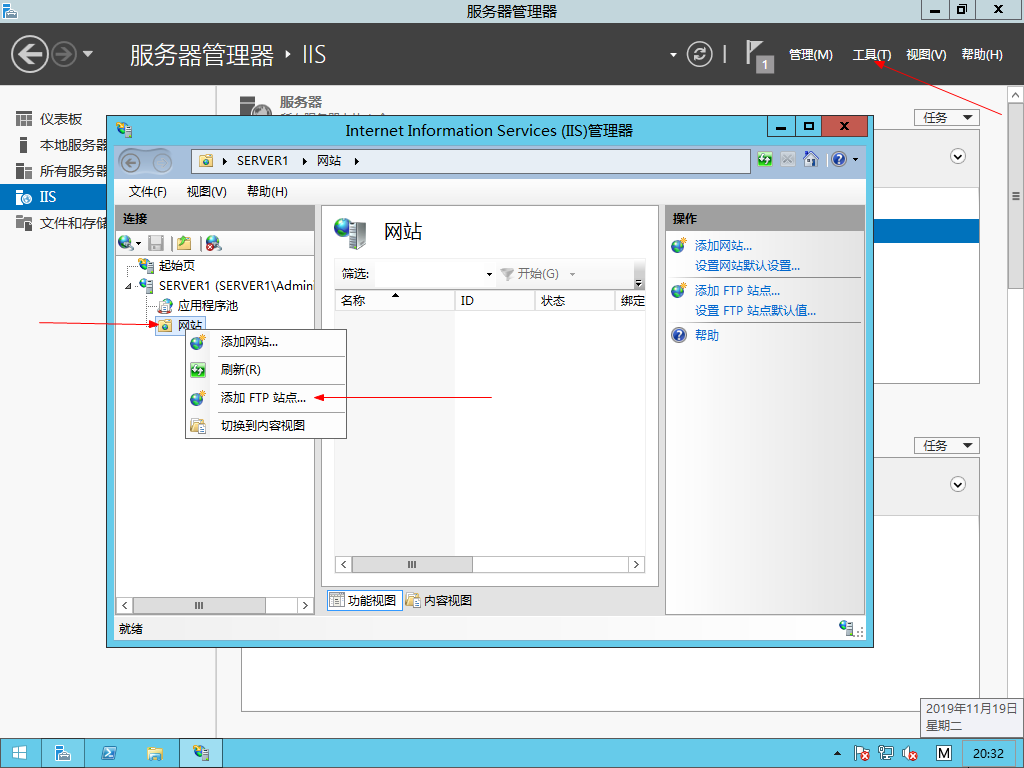The image size is (1024, 768).
Task: Click up folder icon in Connections toolbar
Action: coord(184,243)
